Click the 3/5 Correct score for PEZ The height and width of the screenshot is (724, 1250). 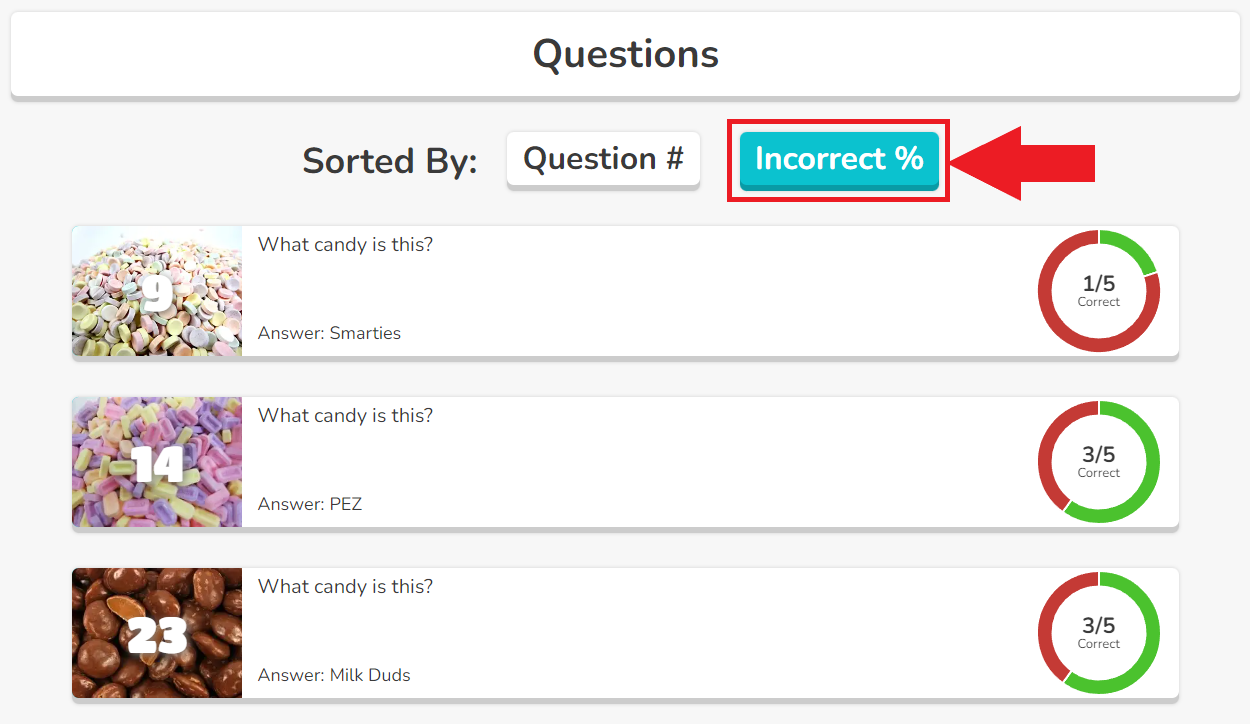pyautogui.click(x=1098, y=461)
